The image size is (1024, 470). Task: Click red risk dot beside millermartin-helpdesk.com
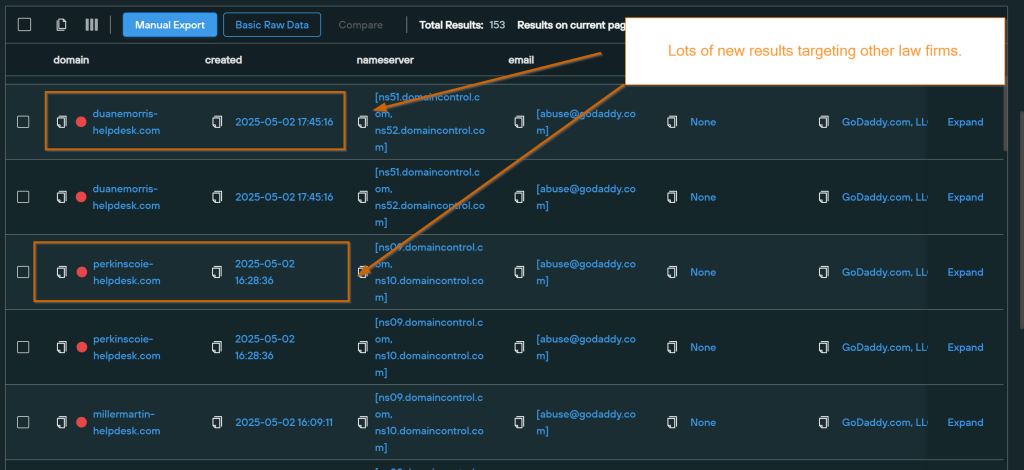point(82,422)
